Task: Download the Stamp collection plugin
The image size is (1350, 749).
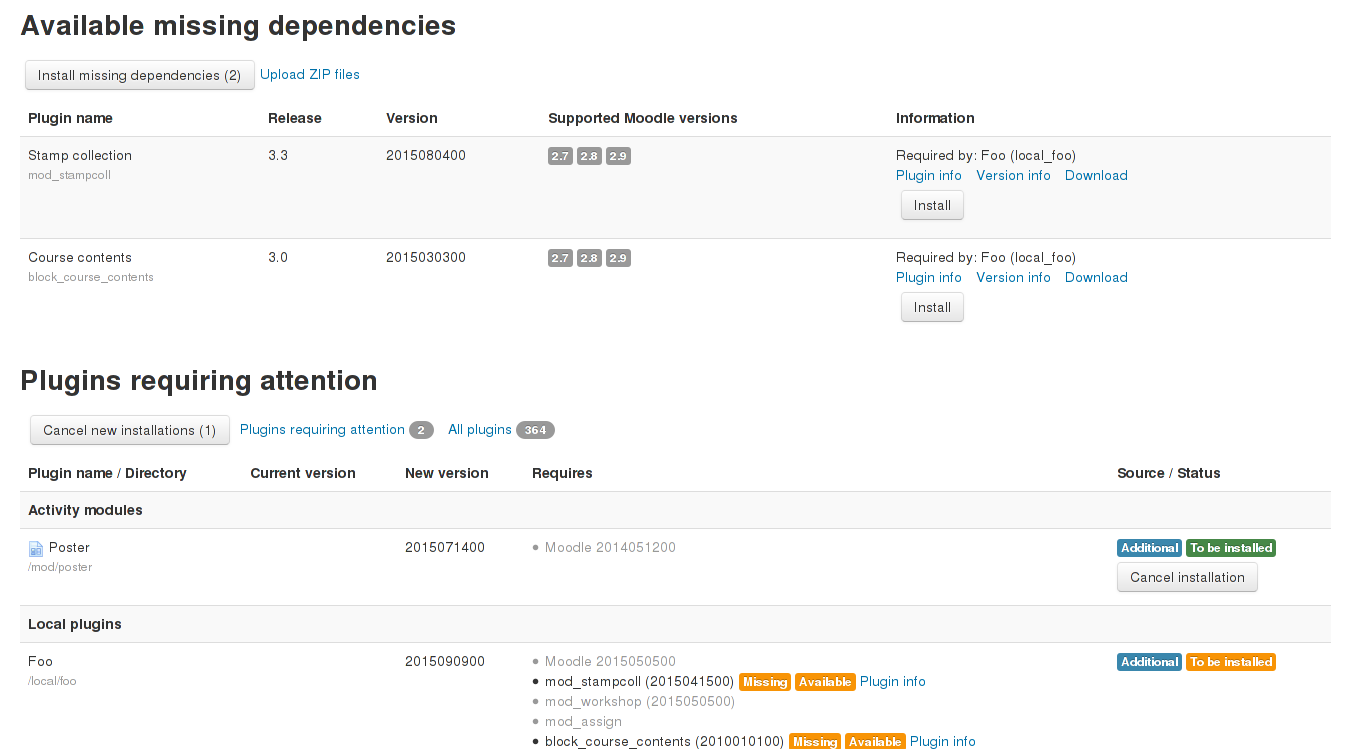Action: (x=1096, y=175)
